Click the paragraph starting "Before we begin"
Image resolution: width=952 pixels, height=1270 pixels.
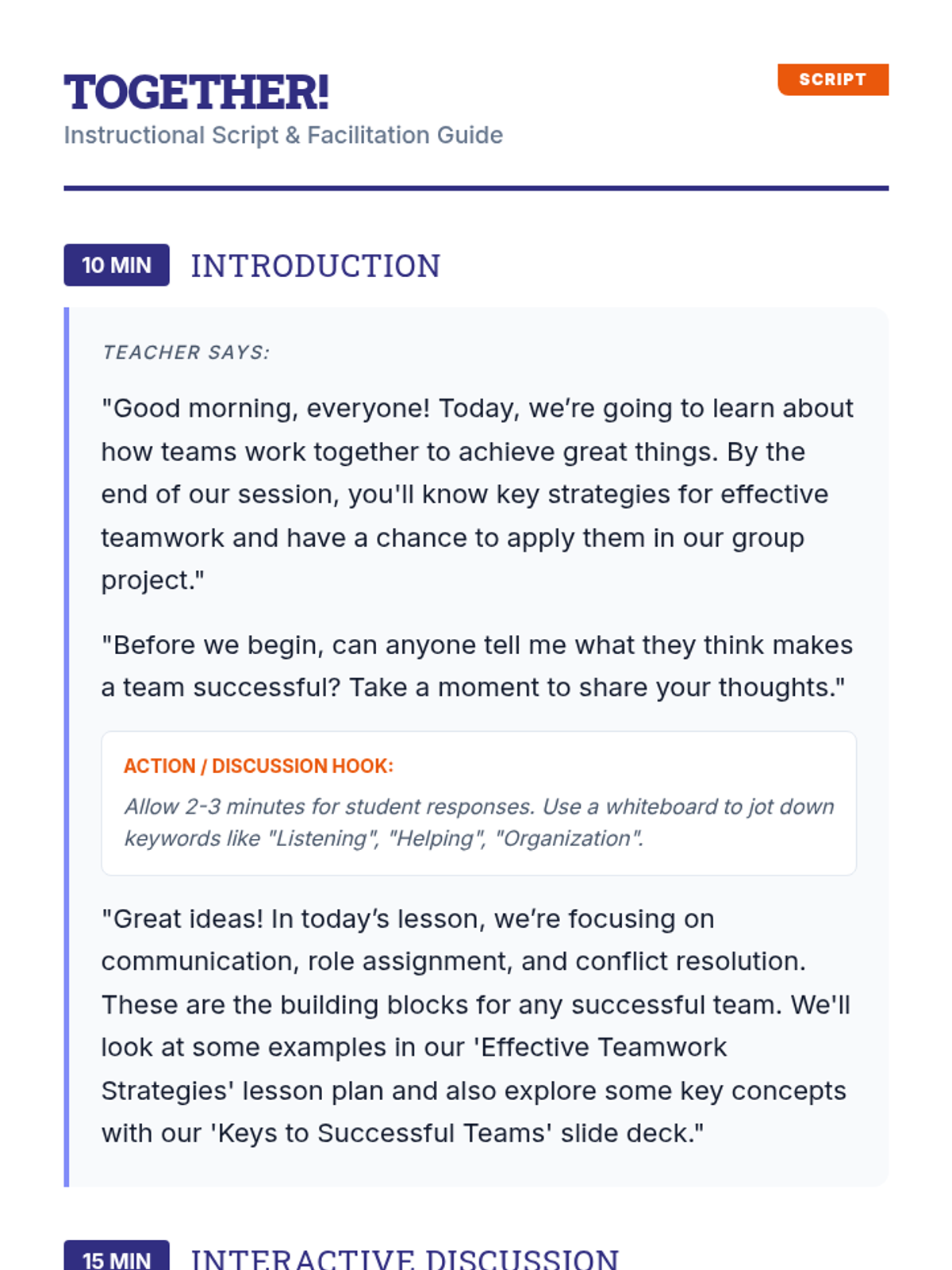[476, 666]
